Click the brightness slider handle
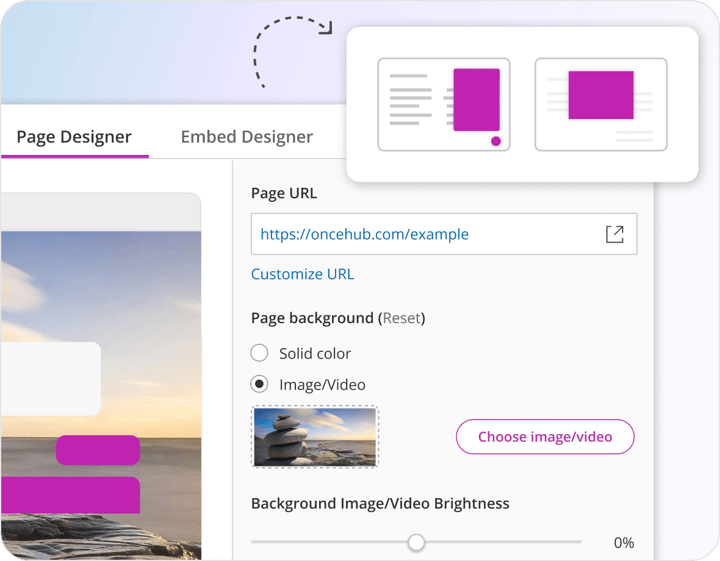Viewport: 720px width, 561px height. pyautogui.click(x=416, y=542)
